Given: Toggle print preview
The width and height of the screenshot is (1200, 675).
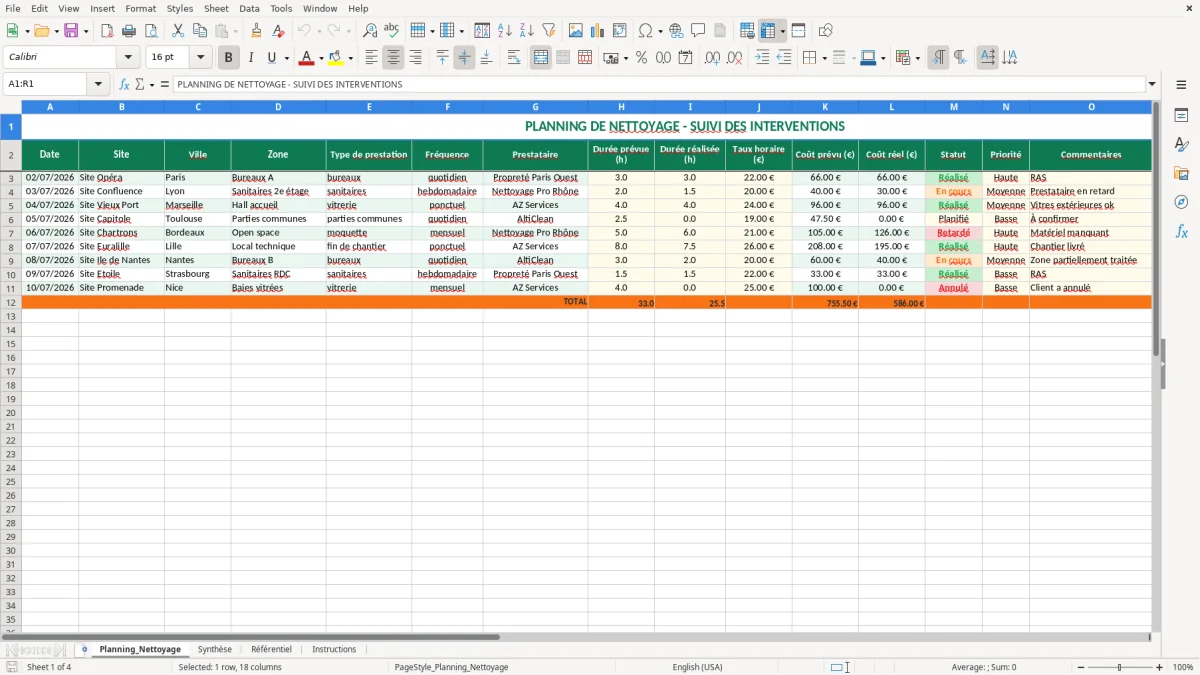Looking at the screenshot, I should click(x=151, y=31).
